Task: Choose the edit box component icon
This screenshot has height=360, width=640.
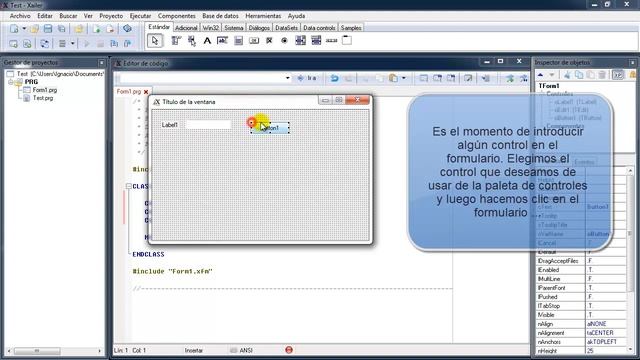Action: pyautogui.click(x=222, y=40)
